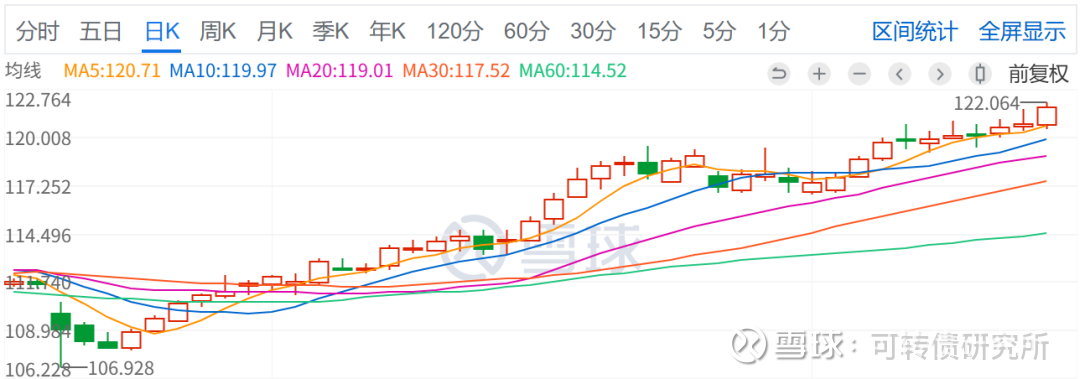Image resolution: width=1080 pixels, height=379 pixels.
Task: Move chart left with left chevron icon
Action: 900,73
